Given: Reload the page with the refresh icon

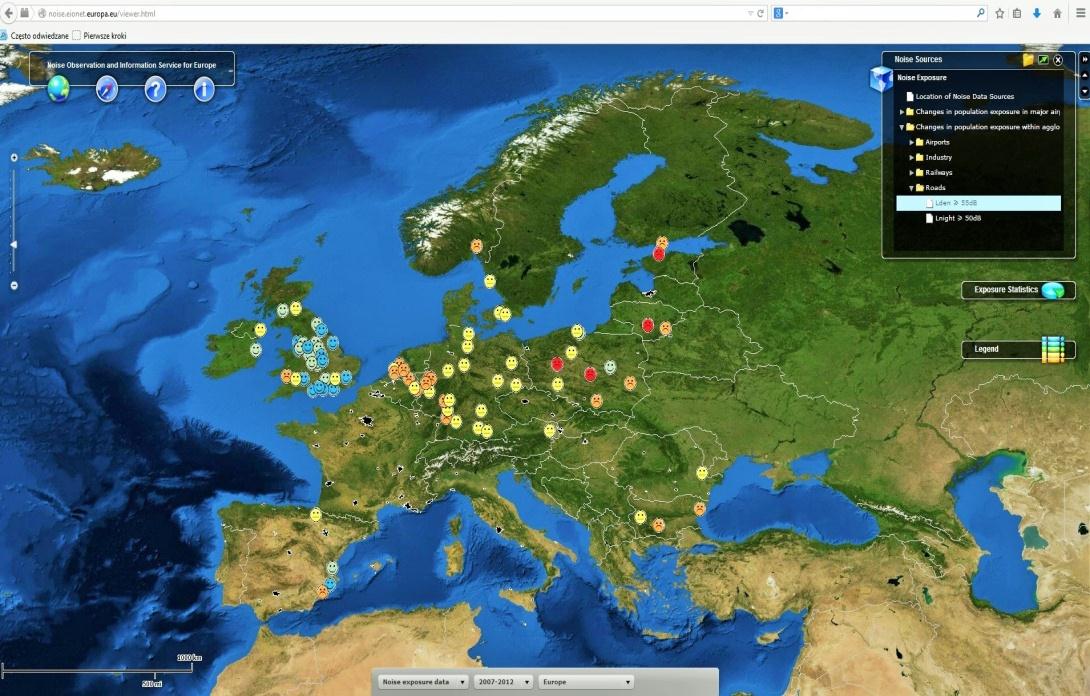Looking at the screenshot, I should (x=760, y=13).
